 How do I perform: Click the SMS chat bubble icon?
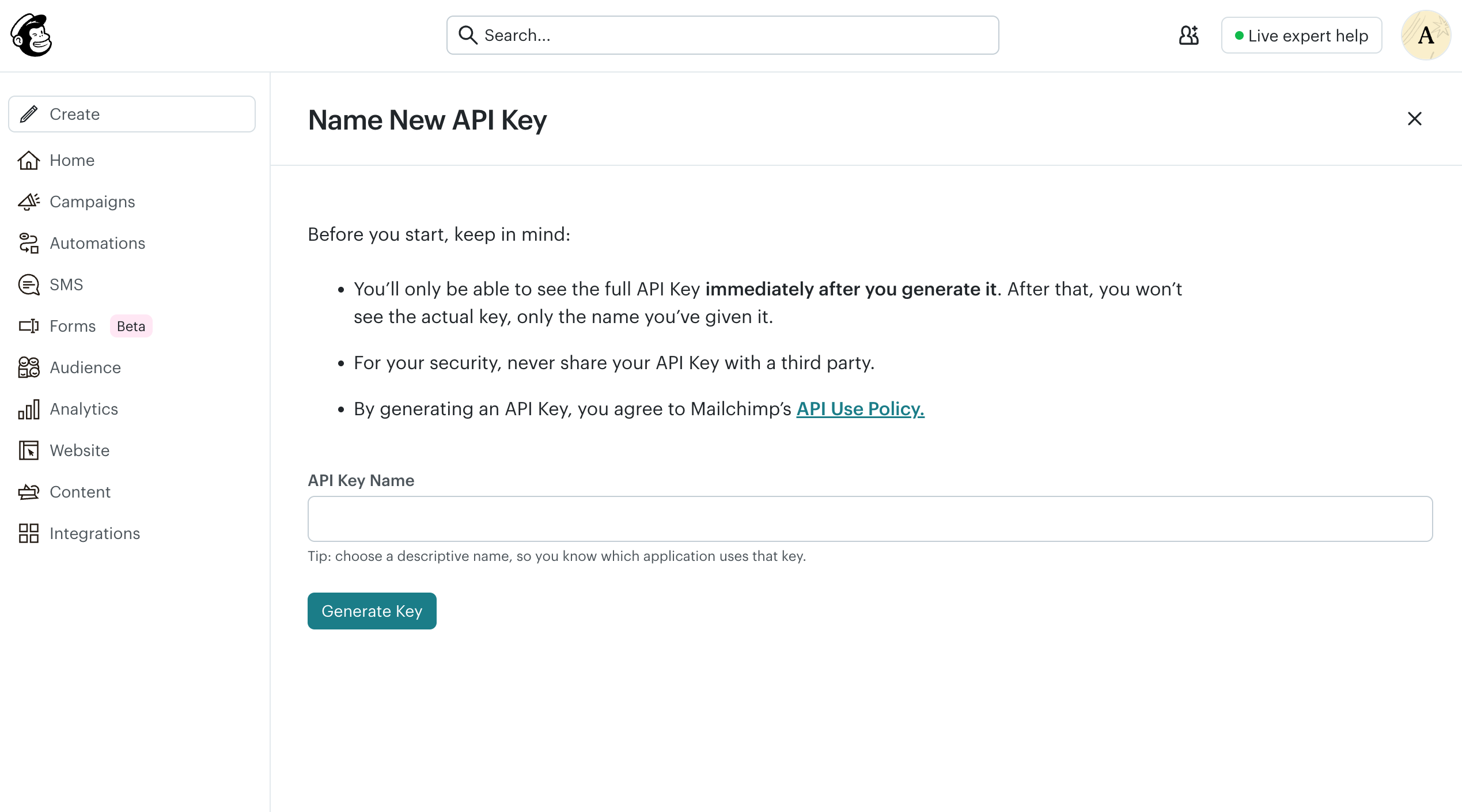coord(28,284)
